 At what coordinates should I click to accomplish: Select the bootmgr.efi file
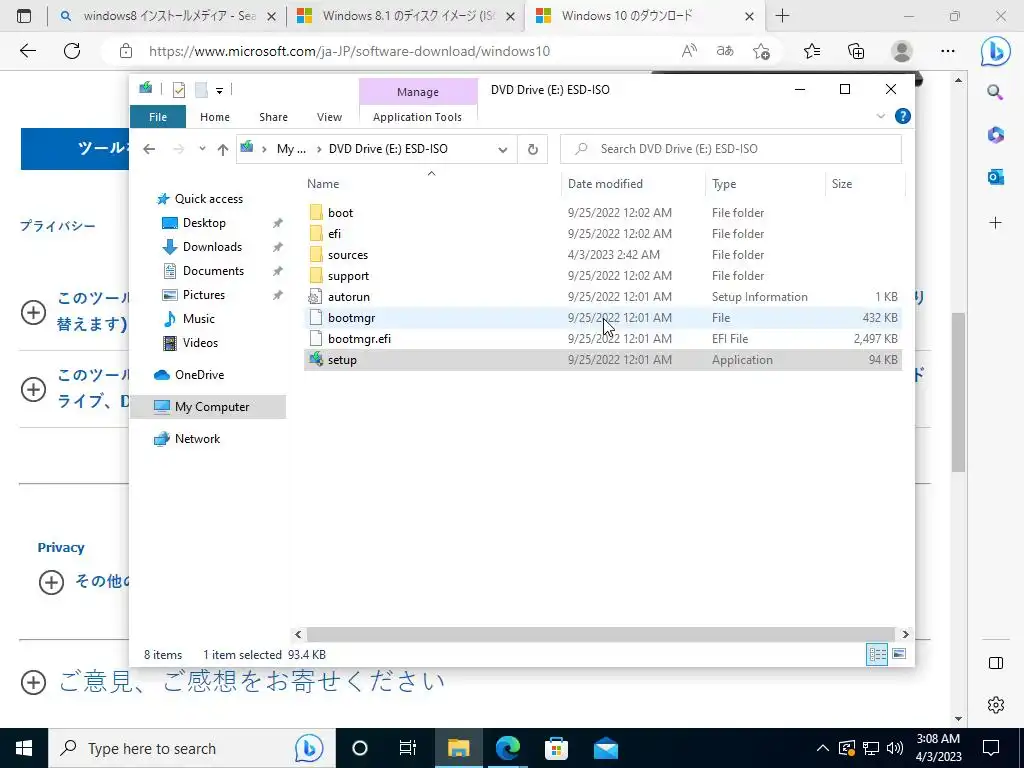point(602,339)
